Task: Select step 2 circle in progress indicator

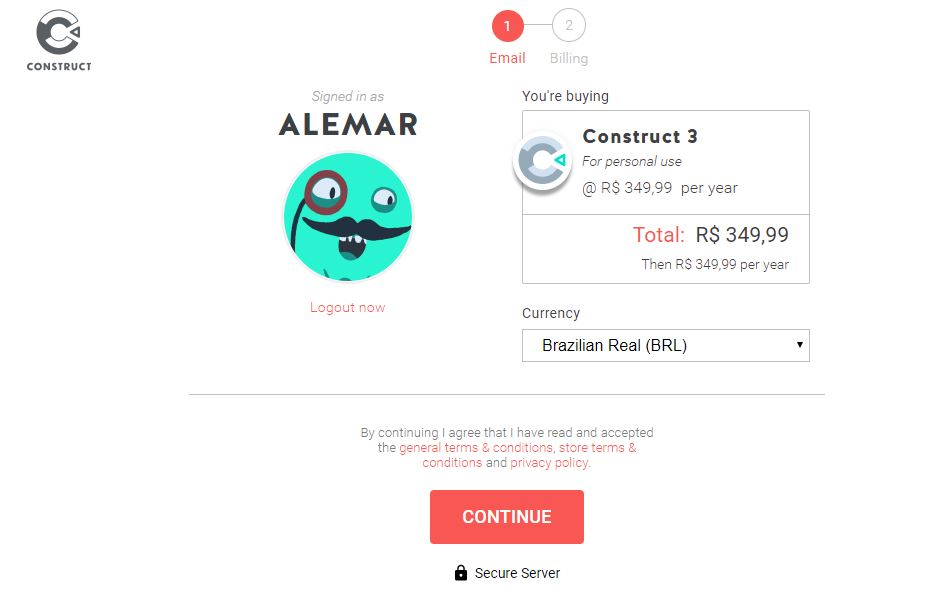Action: pyautogui.click(x=569, y=25)
